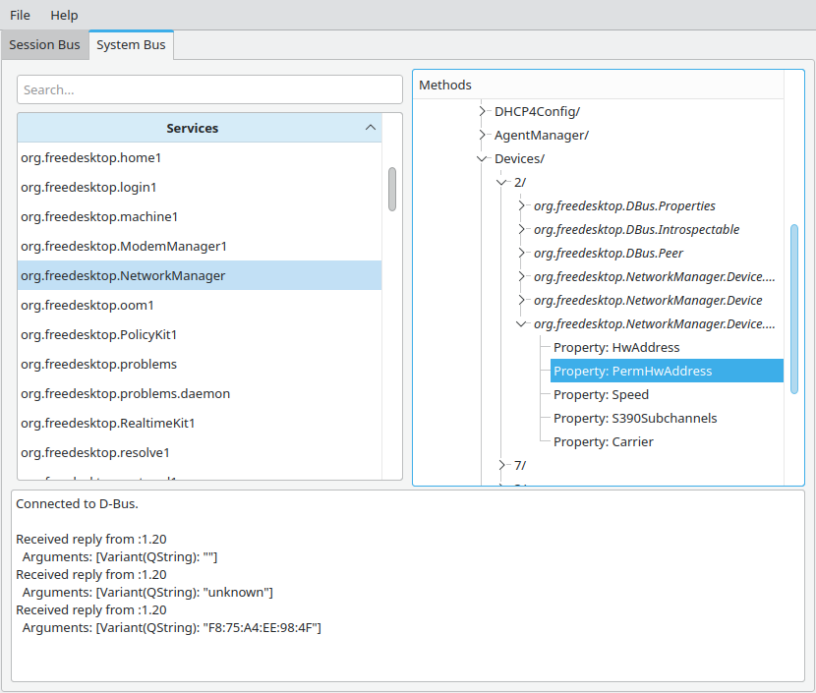816x693 pixels.
Task: Sort by the Services column header
Action: point(192,128)
